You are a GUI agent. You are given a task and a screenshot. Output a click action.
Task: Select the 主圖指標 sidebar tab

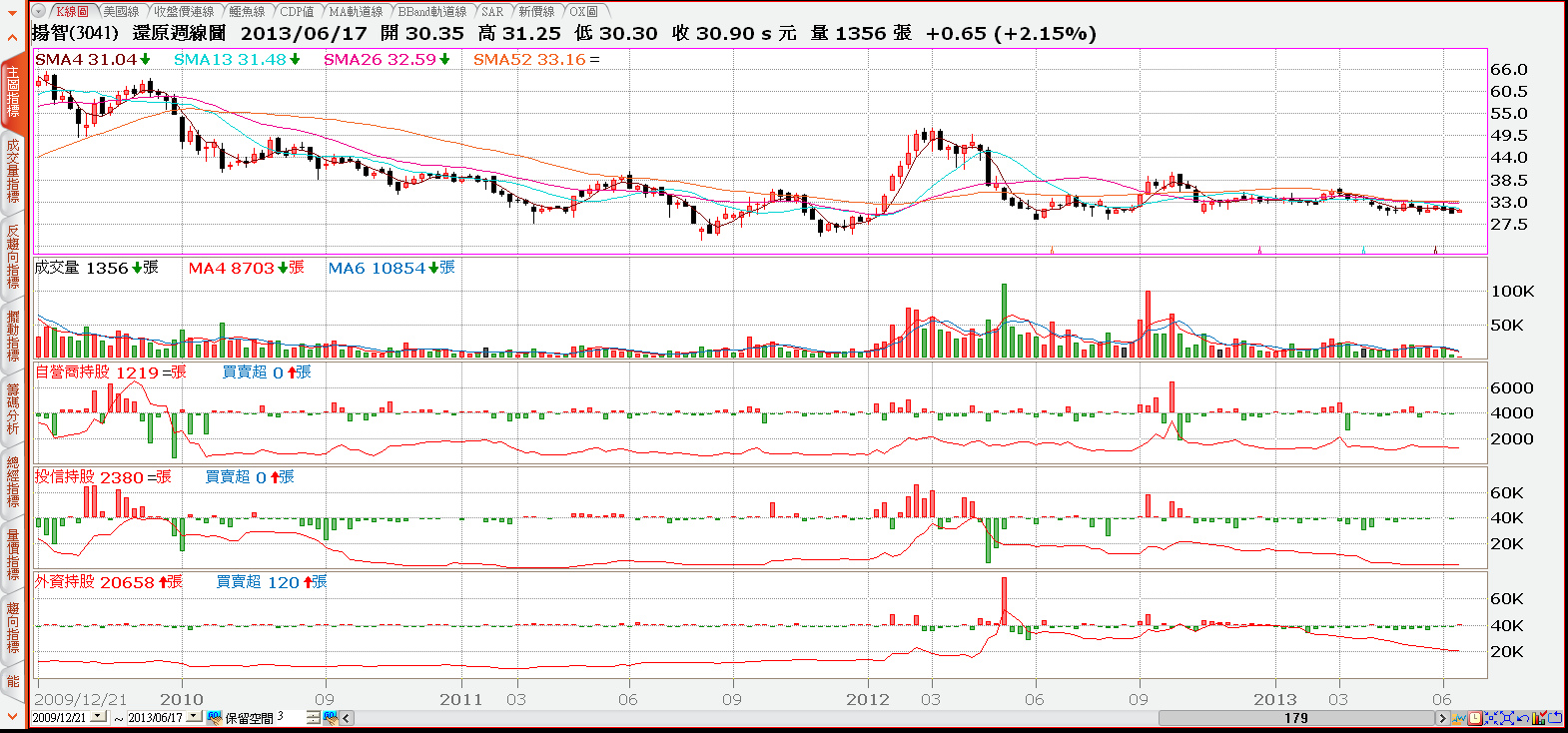coord(12,92)
